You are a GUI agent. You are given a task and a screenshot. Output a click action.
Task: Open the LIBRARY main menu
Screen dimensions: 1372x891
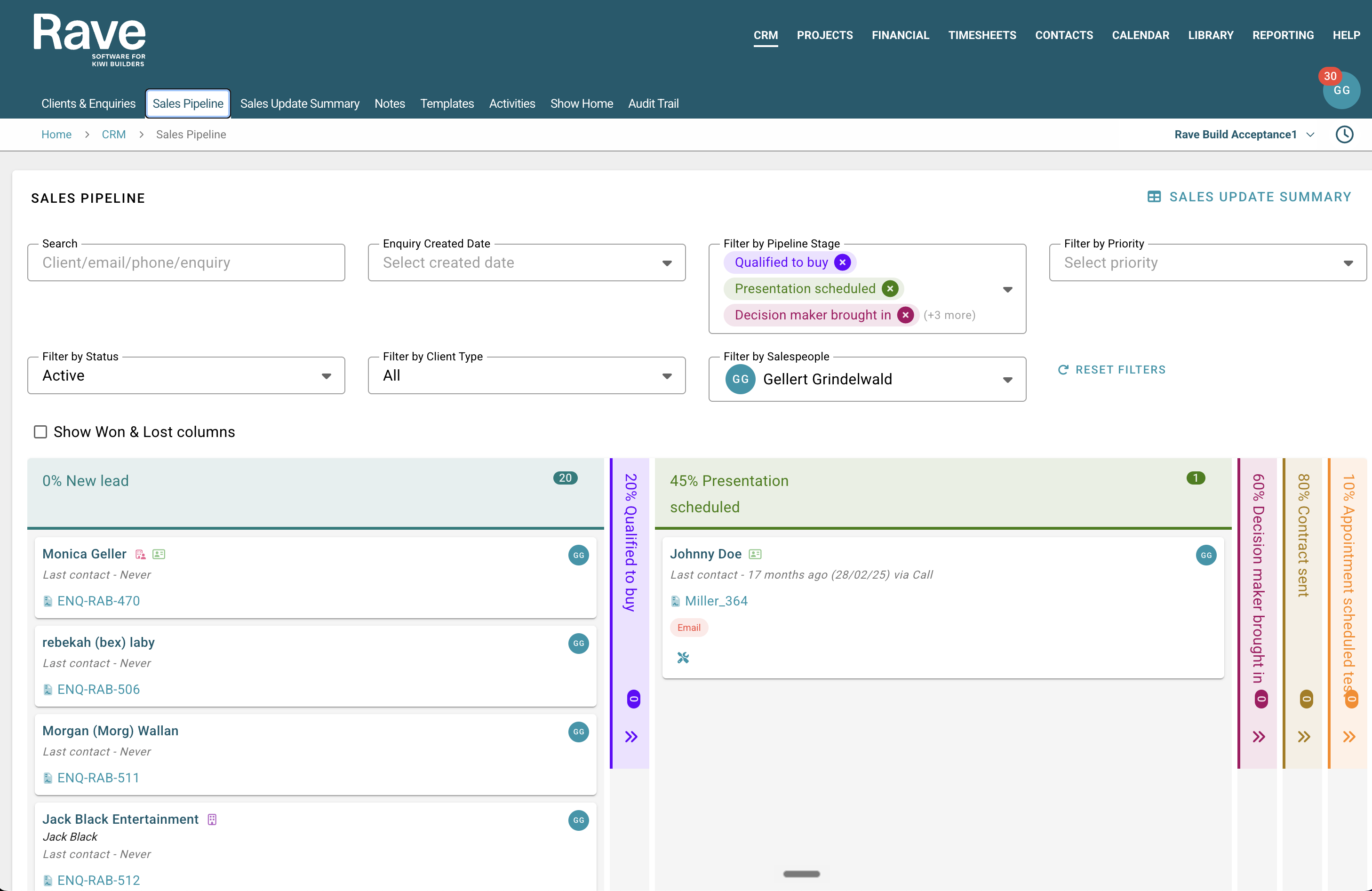tap(1211, 35)
